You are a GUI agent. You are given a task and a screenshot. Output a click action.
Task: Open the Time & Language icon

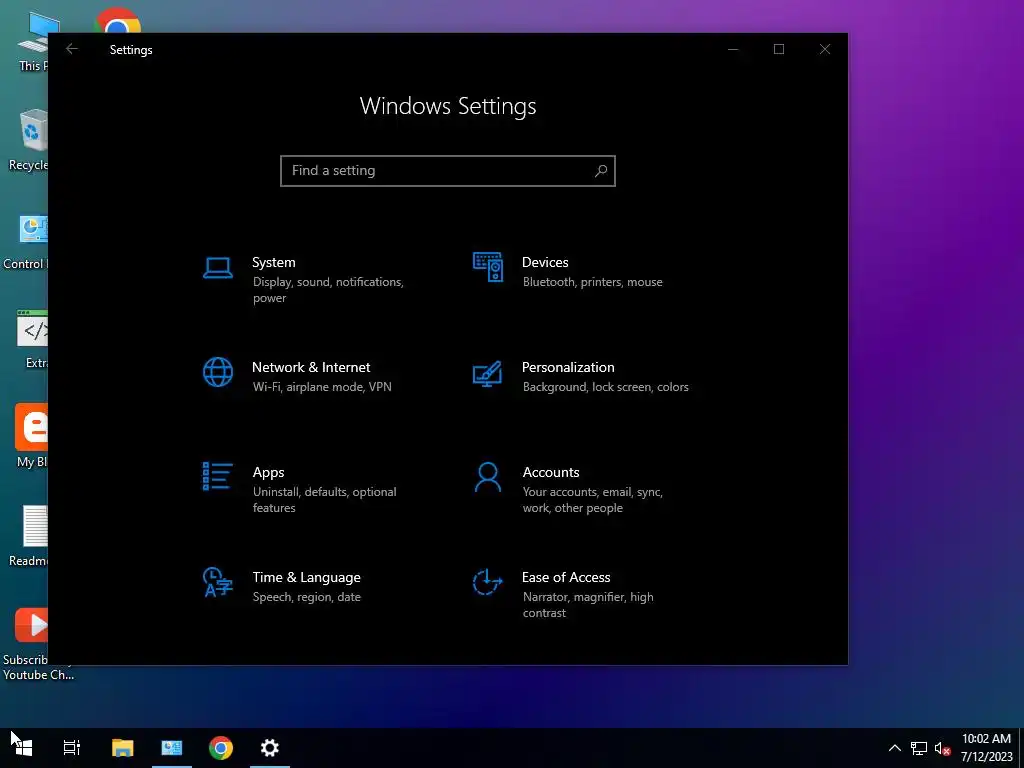point(217,582)
